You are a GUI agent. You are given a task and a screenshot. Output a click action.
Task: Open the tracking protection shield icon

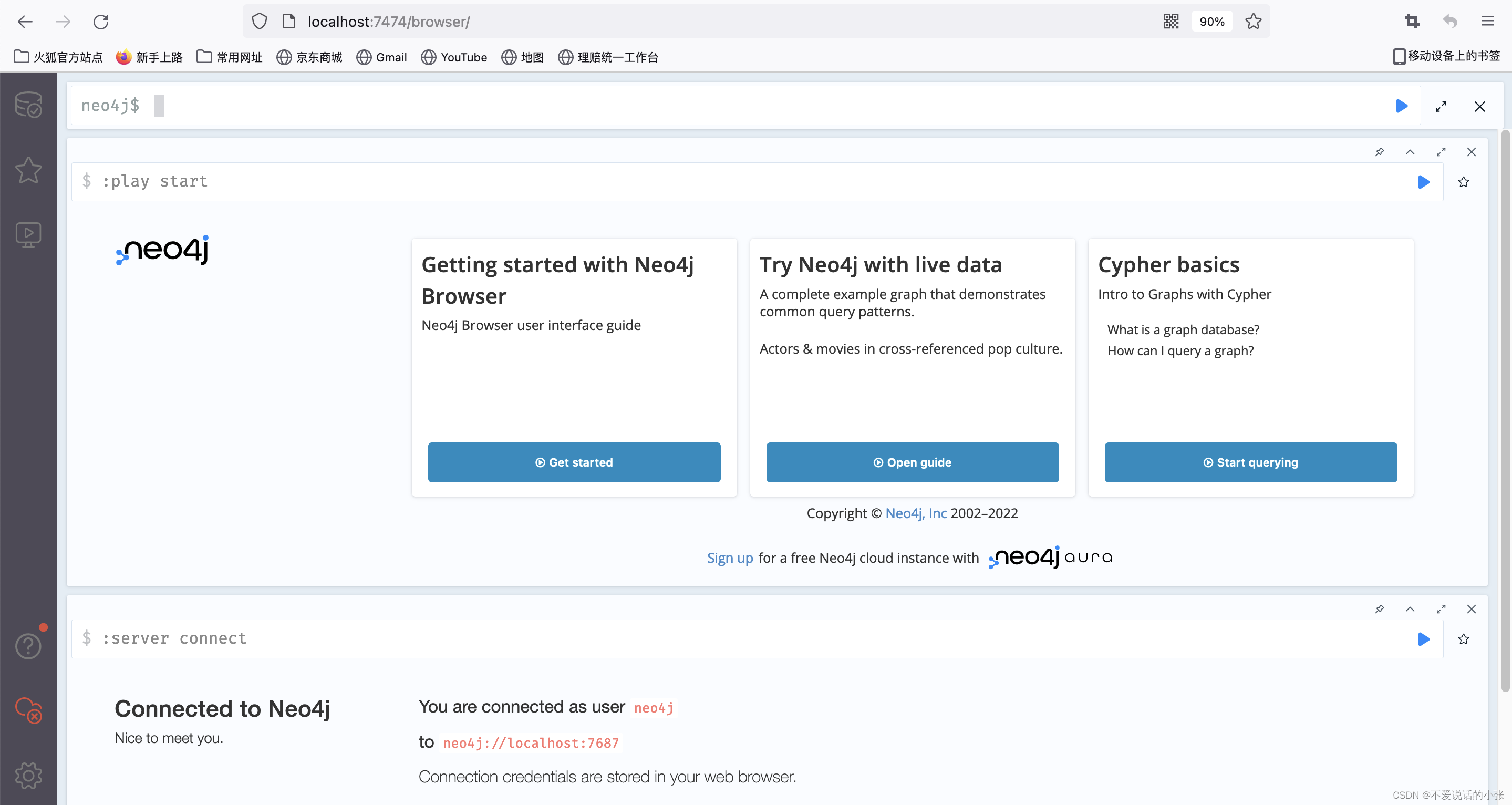259,22
